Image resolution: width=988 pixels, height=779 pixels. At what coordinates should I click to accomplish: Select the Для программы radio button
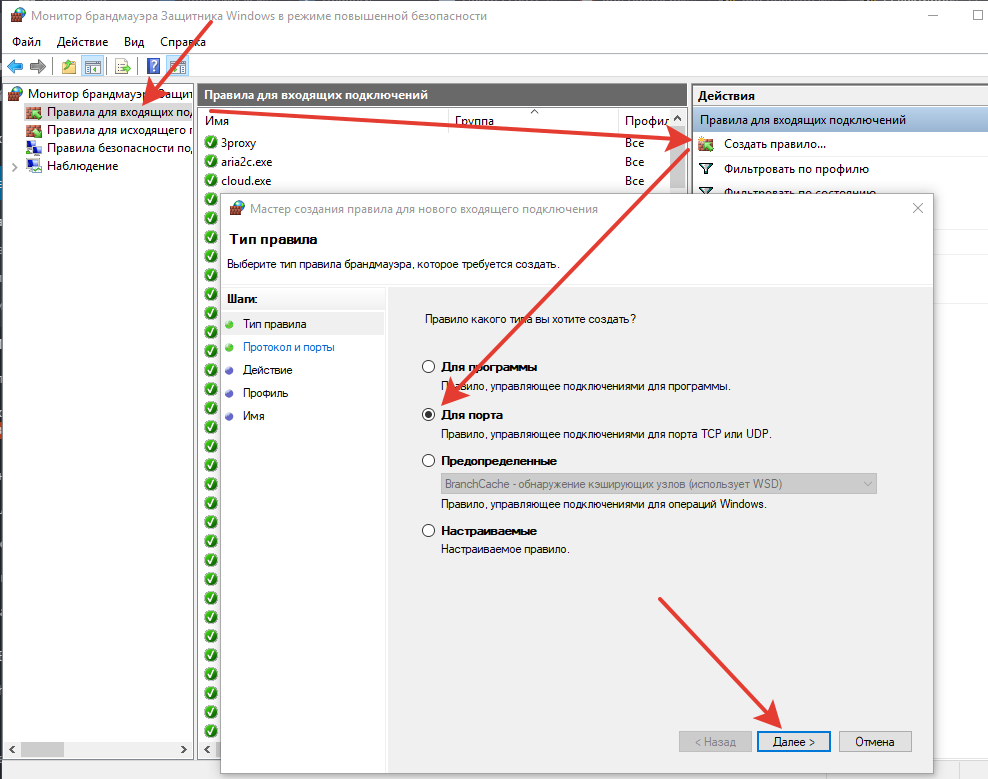pos(428,367)
